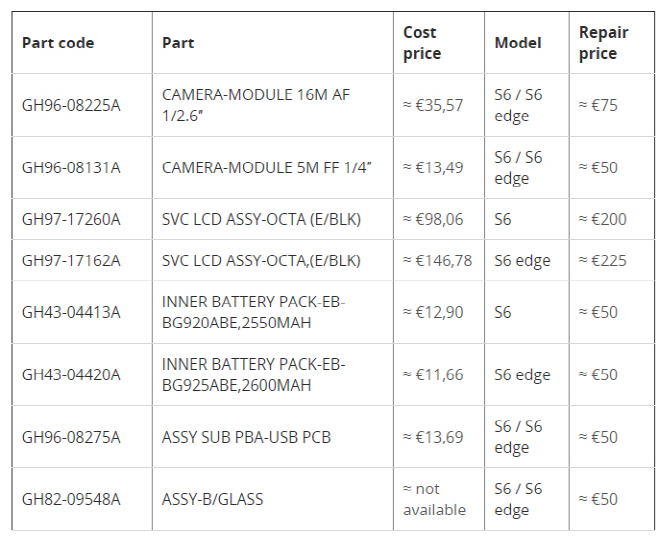This screenshot has height=537, width=660.
Task: Click the "Part" column header
Action: 178,43
